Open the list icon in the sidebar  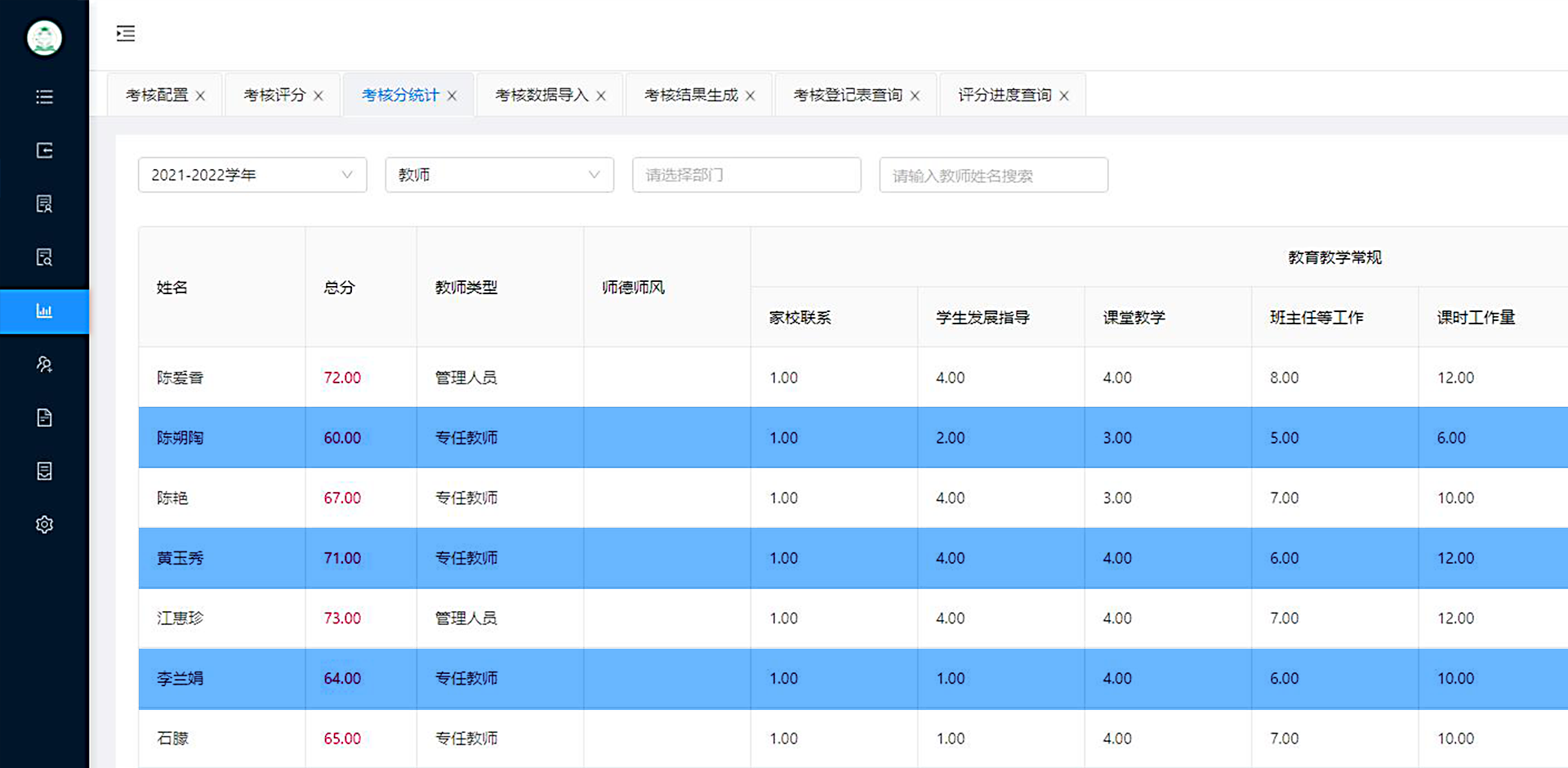click(44, 97)
